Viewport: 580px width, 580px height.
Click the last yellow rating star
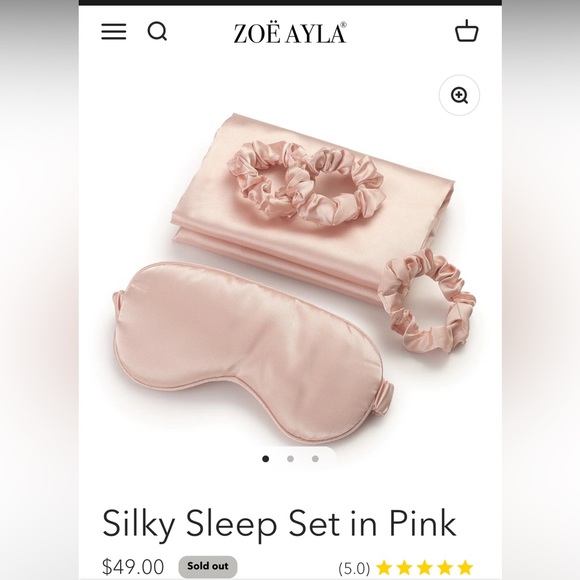point(465,567)
